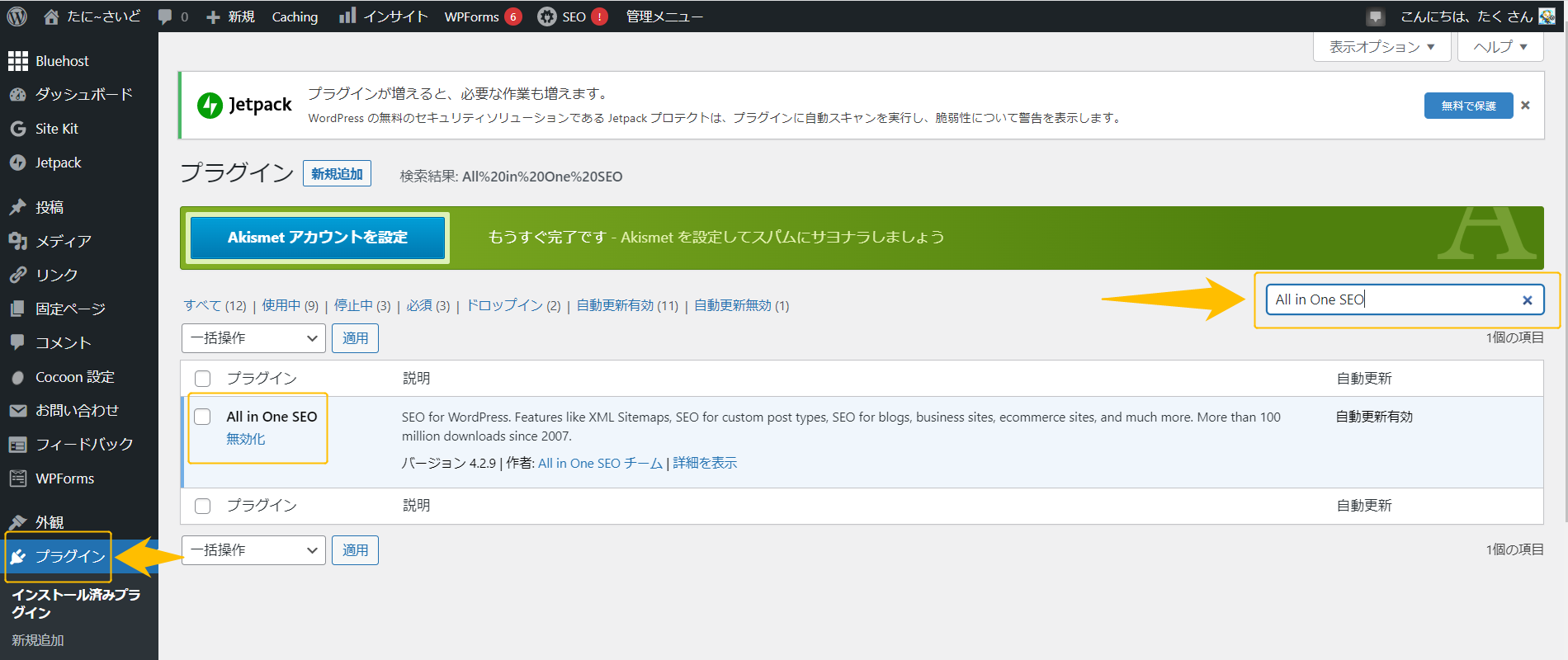Open the bottom 一括操作 bulk action dropdown

pos(253,550)
